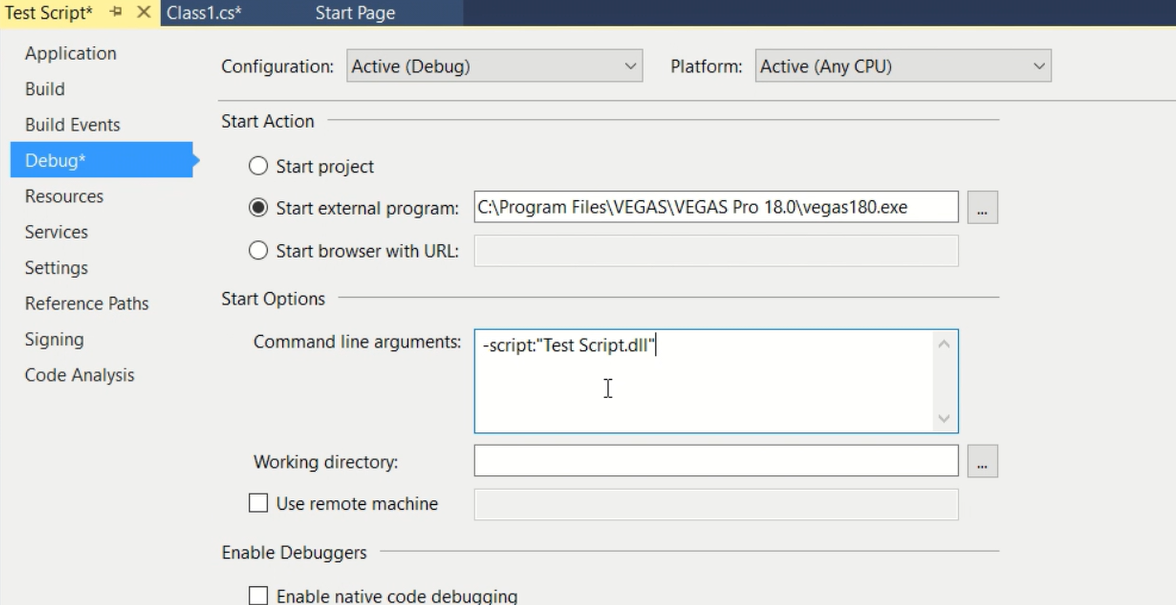Open the Configuration dropdown
1176x605 pixels.
click(494, 67)
